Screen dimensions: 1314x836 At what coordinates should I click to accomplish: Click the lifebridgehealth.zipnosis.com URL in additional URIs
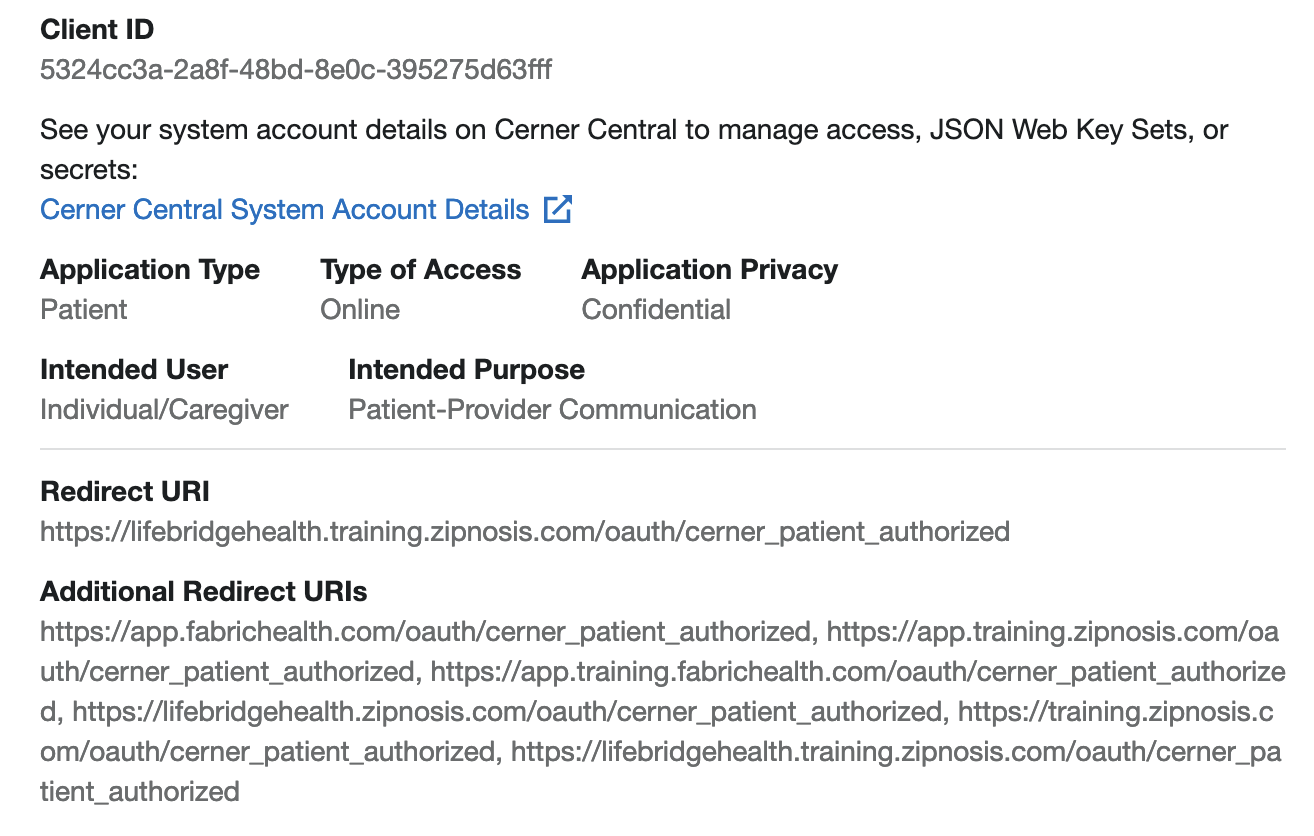pos(505,712)
